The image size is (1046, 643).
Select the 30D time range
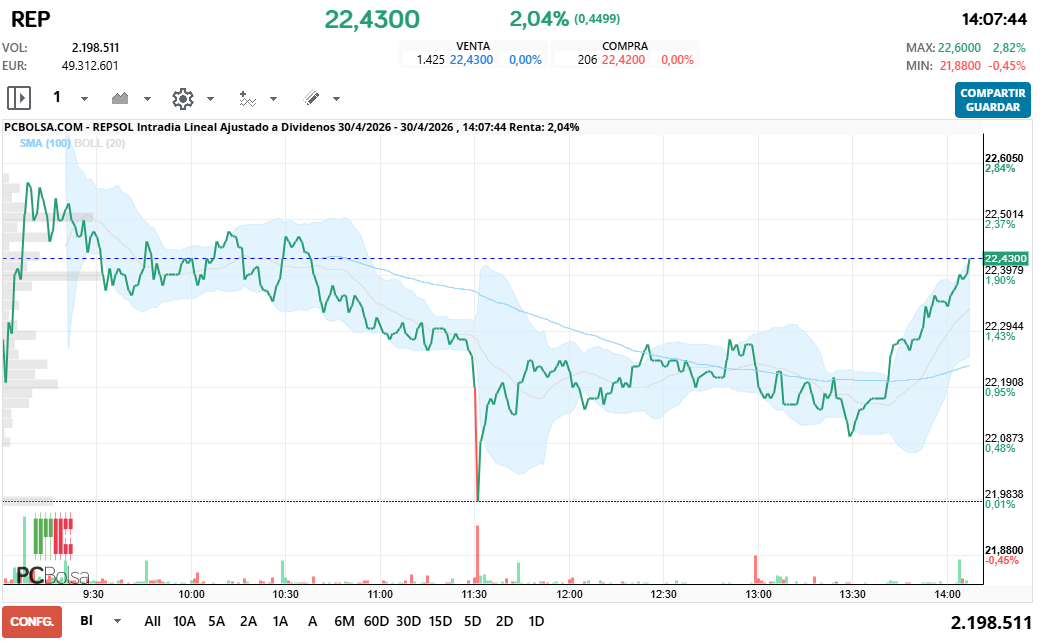(x=408, y=622)
